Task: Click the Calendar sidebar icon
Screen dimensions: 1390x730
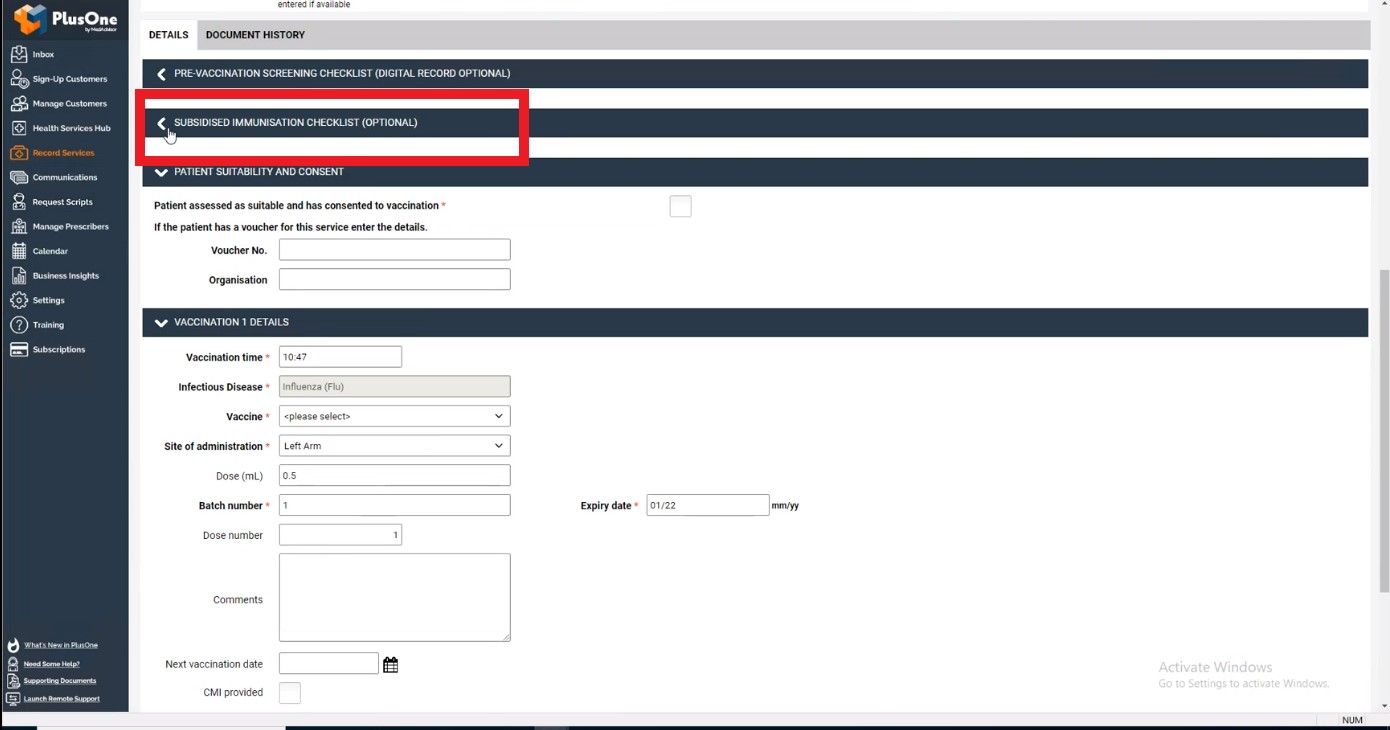Action: (19, 251)
